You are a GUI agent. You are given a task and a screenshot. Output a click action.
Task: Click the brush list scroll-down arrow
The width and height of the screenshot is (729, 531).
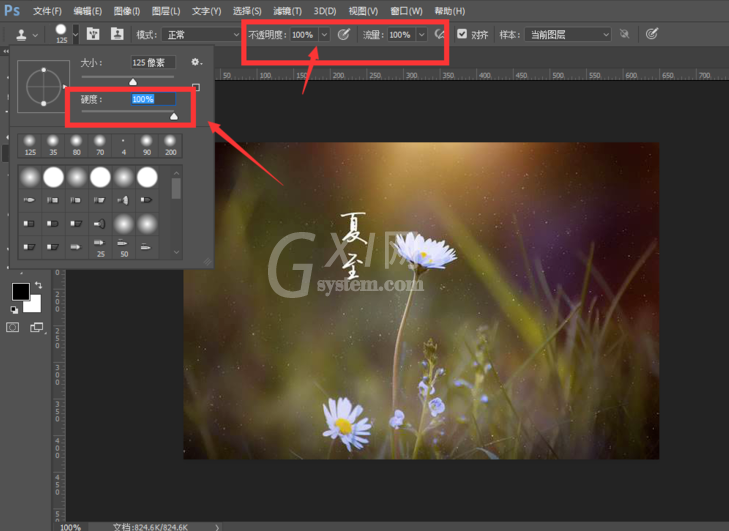(176, 252)
